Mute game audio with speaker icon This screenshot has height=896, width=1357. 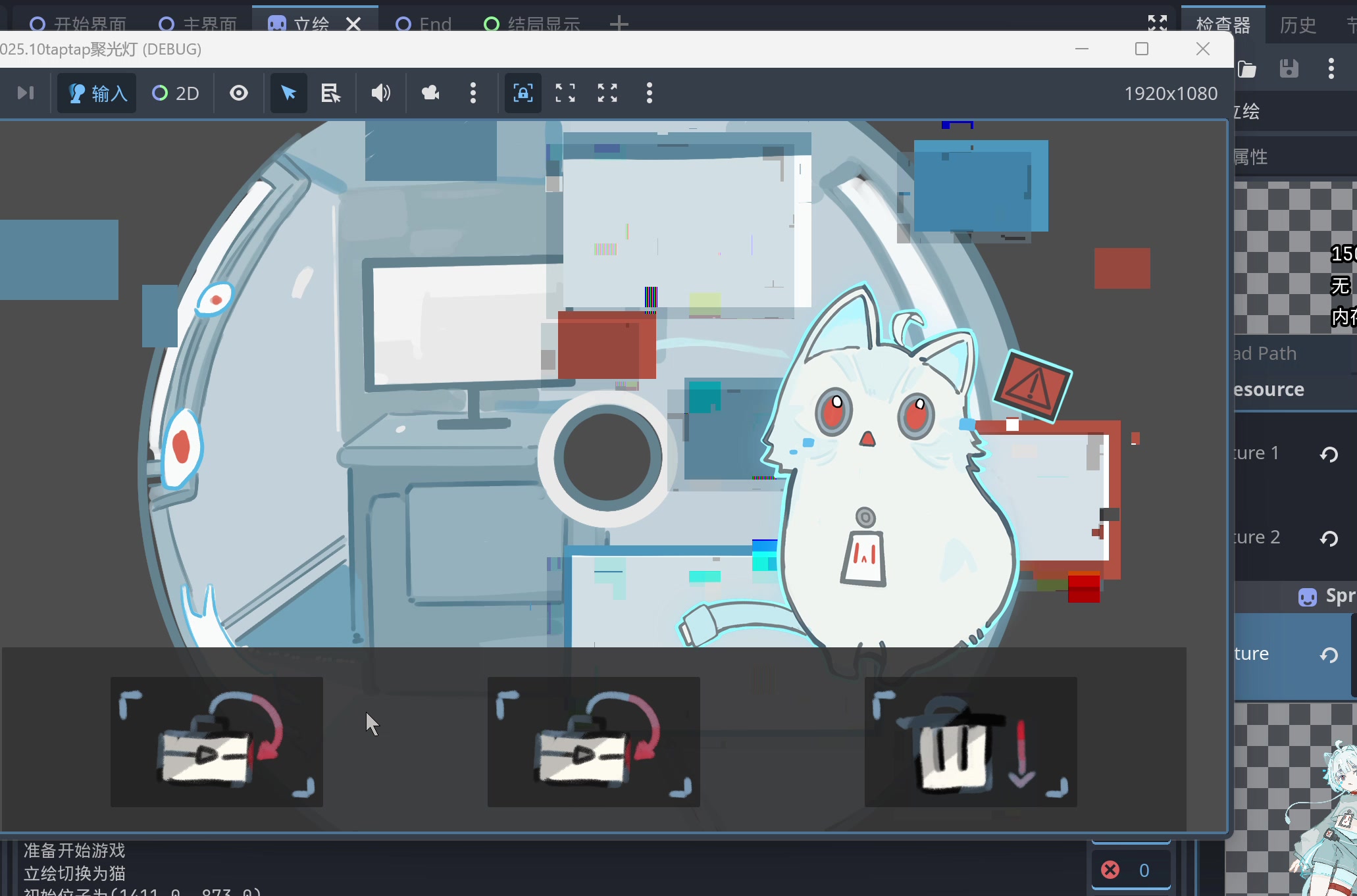[x=380, y=93]
